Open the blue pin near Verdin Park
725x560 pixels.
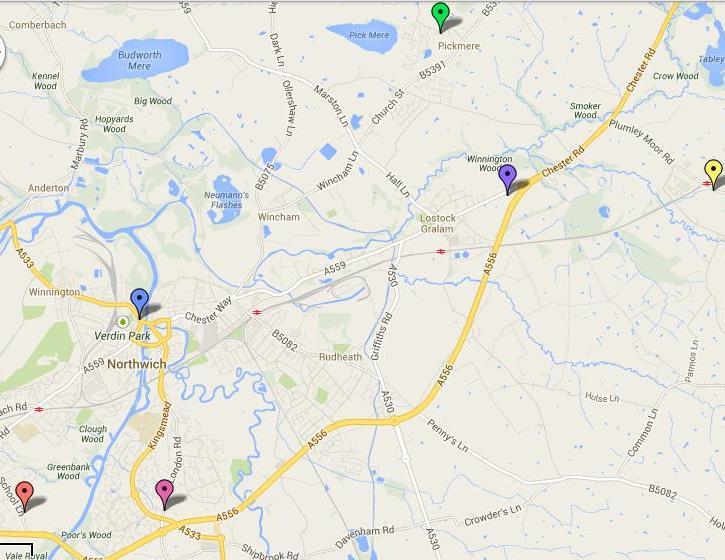[x=140, y=303]
